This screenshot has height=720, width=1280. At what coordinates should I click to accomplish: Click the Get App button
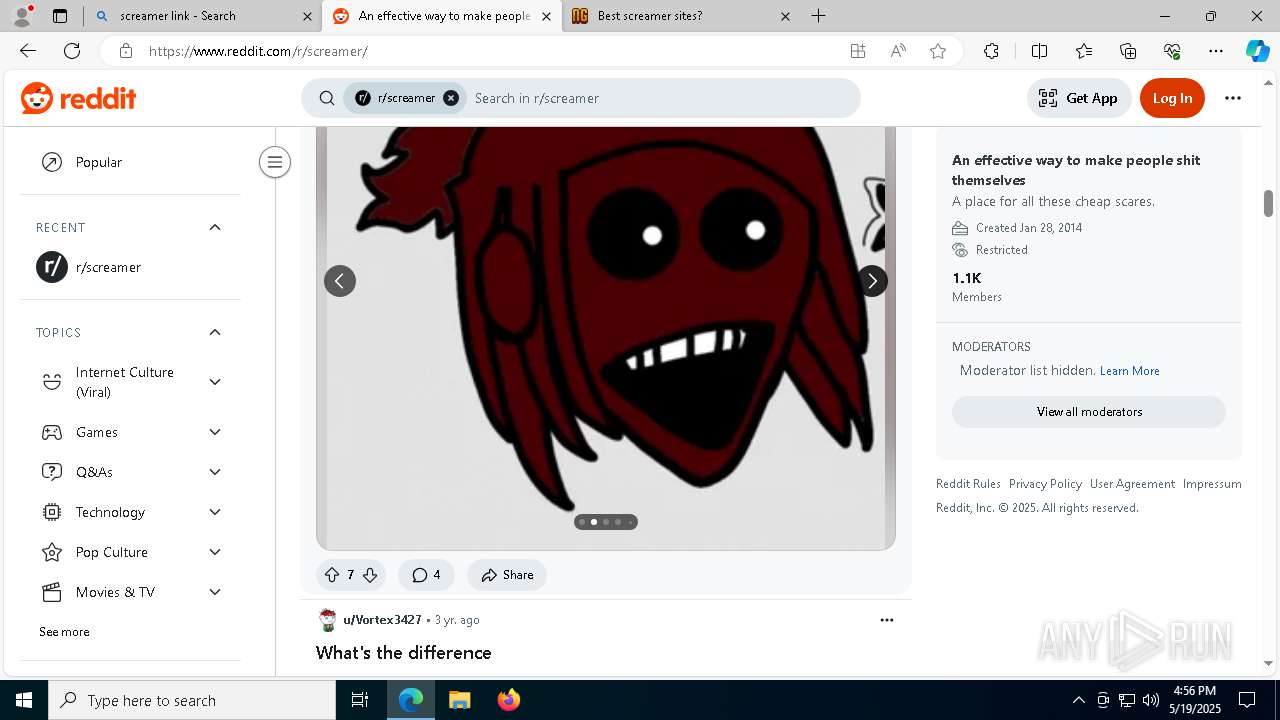pos(1079,98)
